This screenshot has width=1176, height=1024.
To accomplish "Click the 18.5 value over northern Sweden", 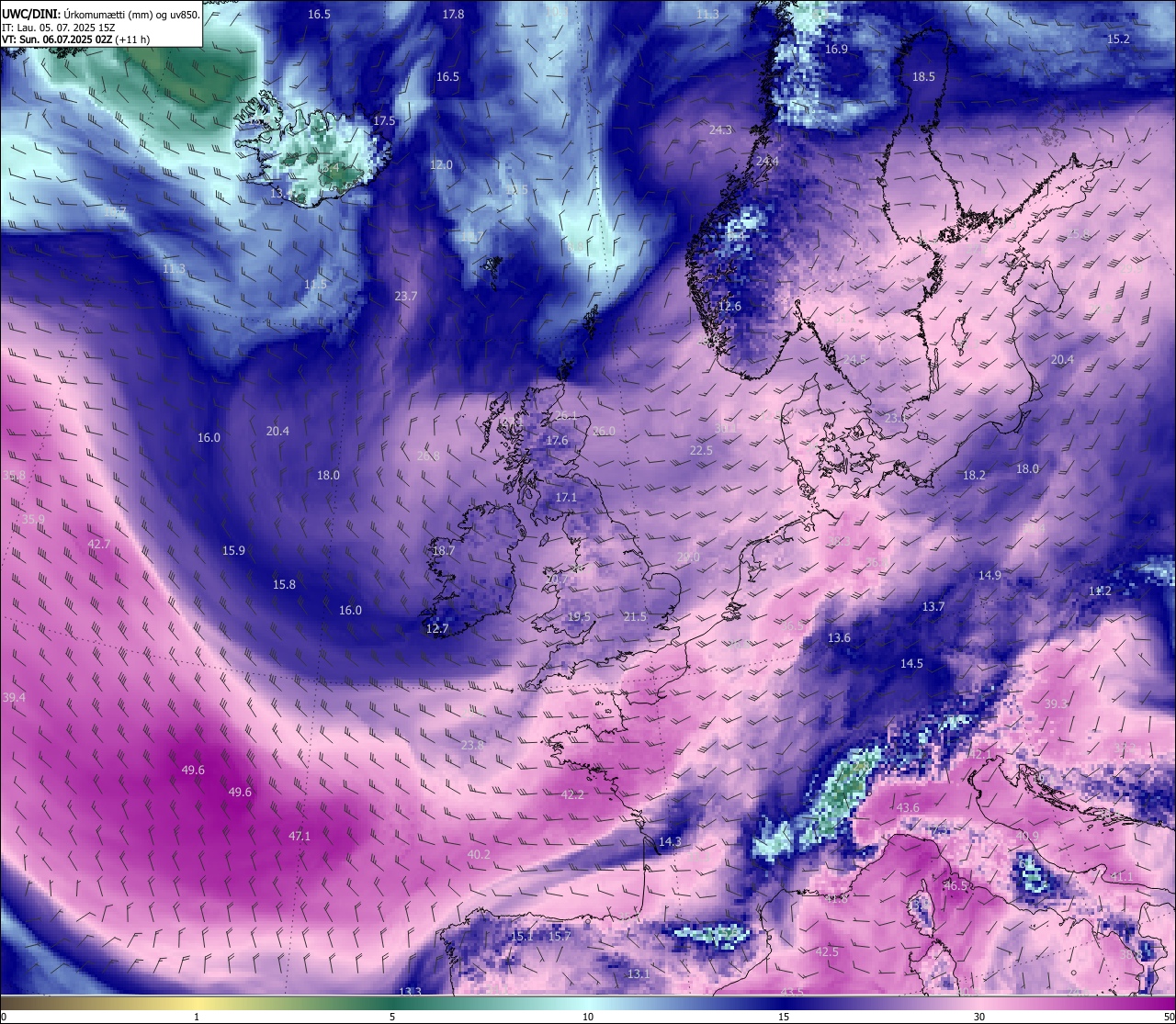I will [x=923, y=77].
